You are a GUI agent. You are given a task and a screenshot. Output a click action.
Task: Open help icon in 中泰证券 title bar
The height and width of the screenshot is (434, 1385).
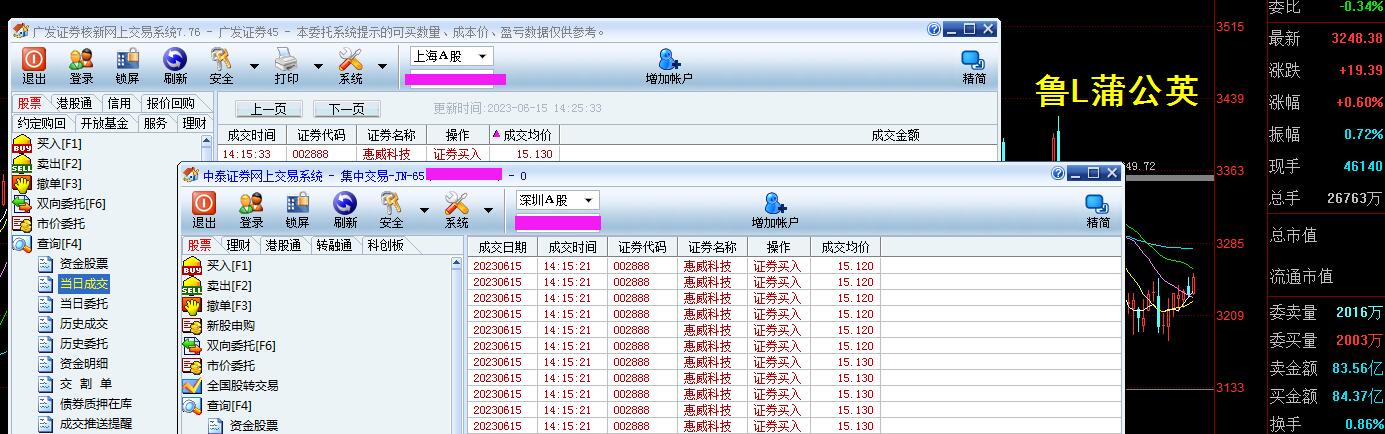tap(1058, 174)
